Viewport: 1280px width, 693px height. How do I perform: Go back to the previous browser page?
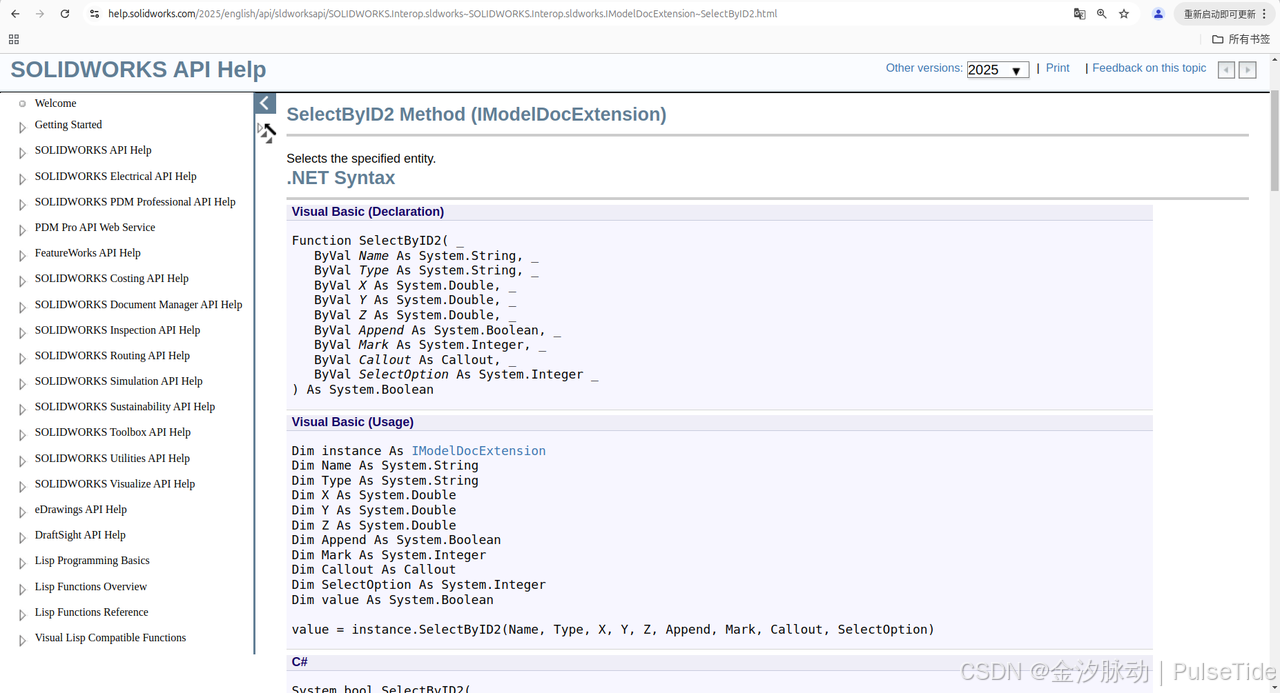pos(15,14)
